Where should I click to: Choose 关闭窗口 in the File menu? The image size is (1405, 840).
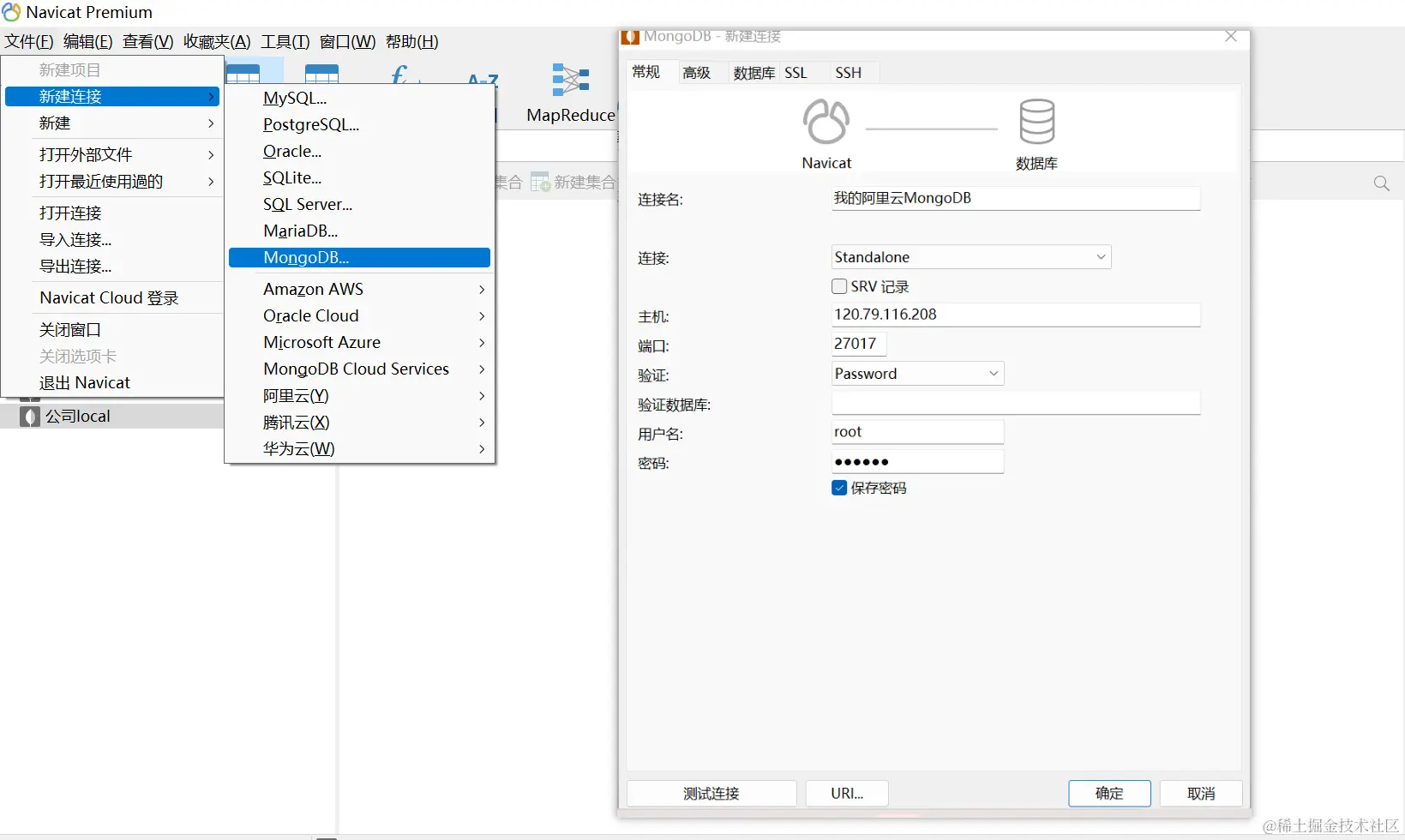coord(112,330)
